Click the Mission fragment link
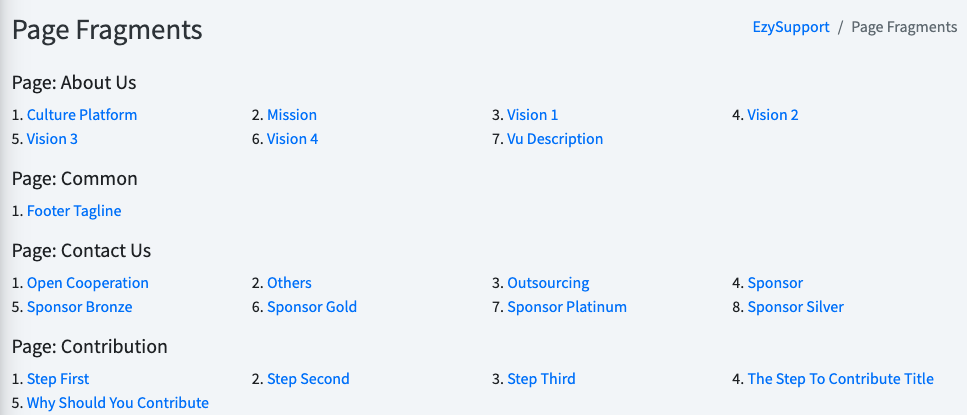Viewport: 967px width, 415px height. pyautogui.click(x=292, y=115)
